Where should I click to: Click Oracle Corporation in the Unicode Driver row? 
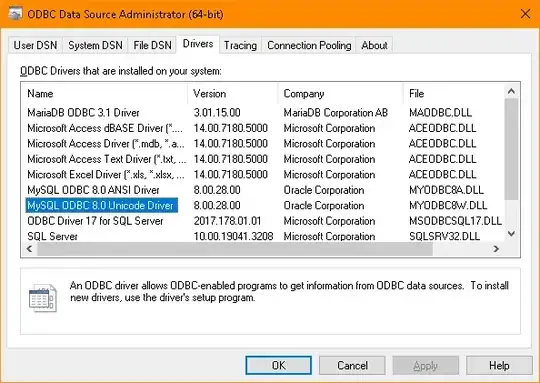click(x=324, y=206)
